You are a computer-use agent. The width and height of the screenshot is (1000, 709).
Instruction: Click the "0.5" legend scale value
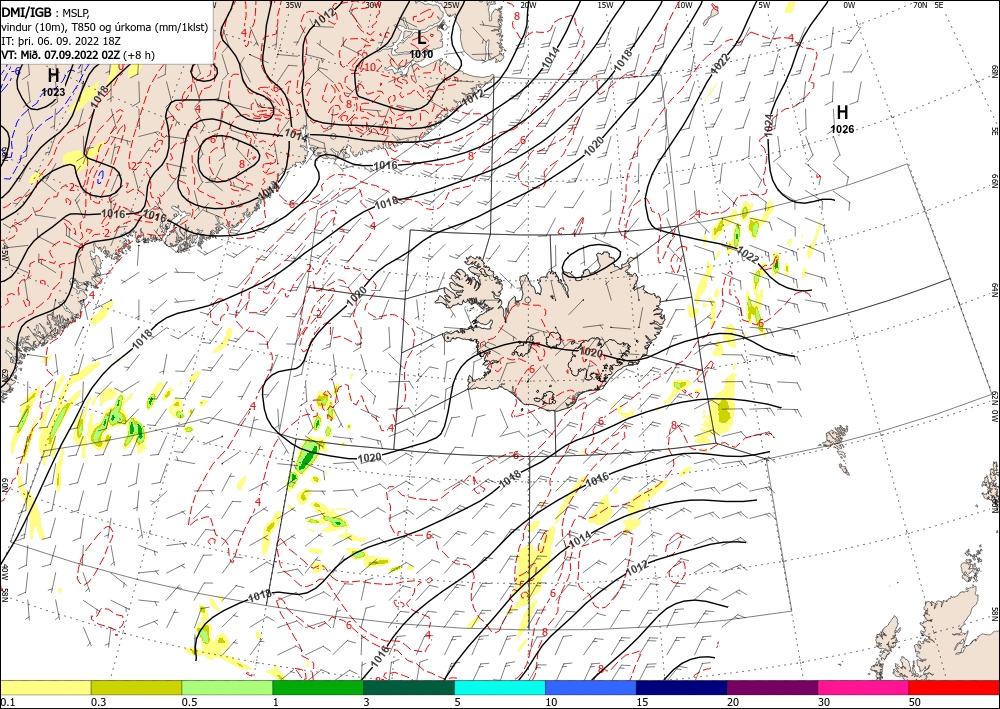click(x=189, y=702)
